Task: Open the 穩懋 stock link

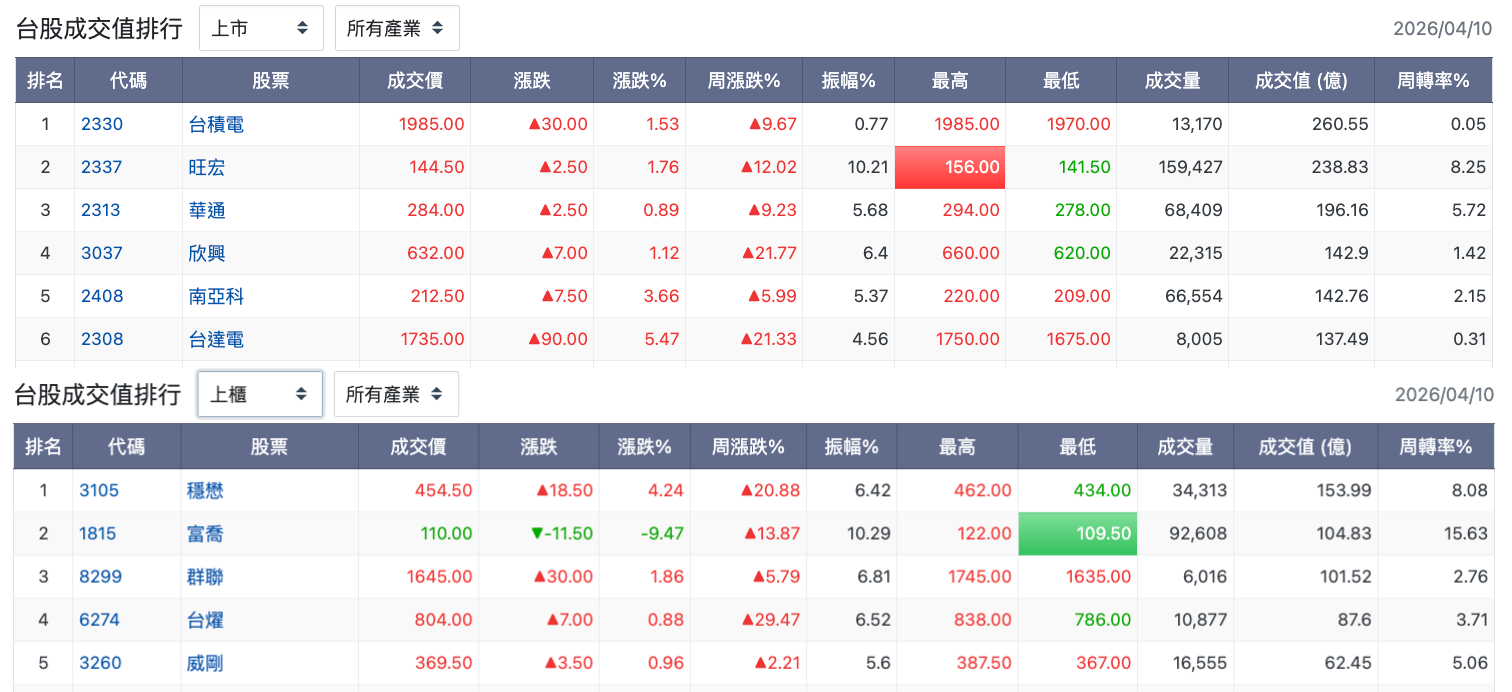Action: pyautogui.click(x=205, y=490)
